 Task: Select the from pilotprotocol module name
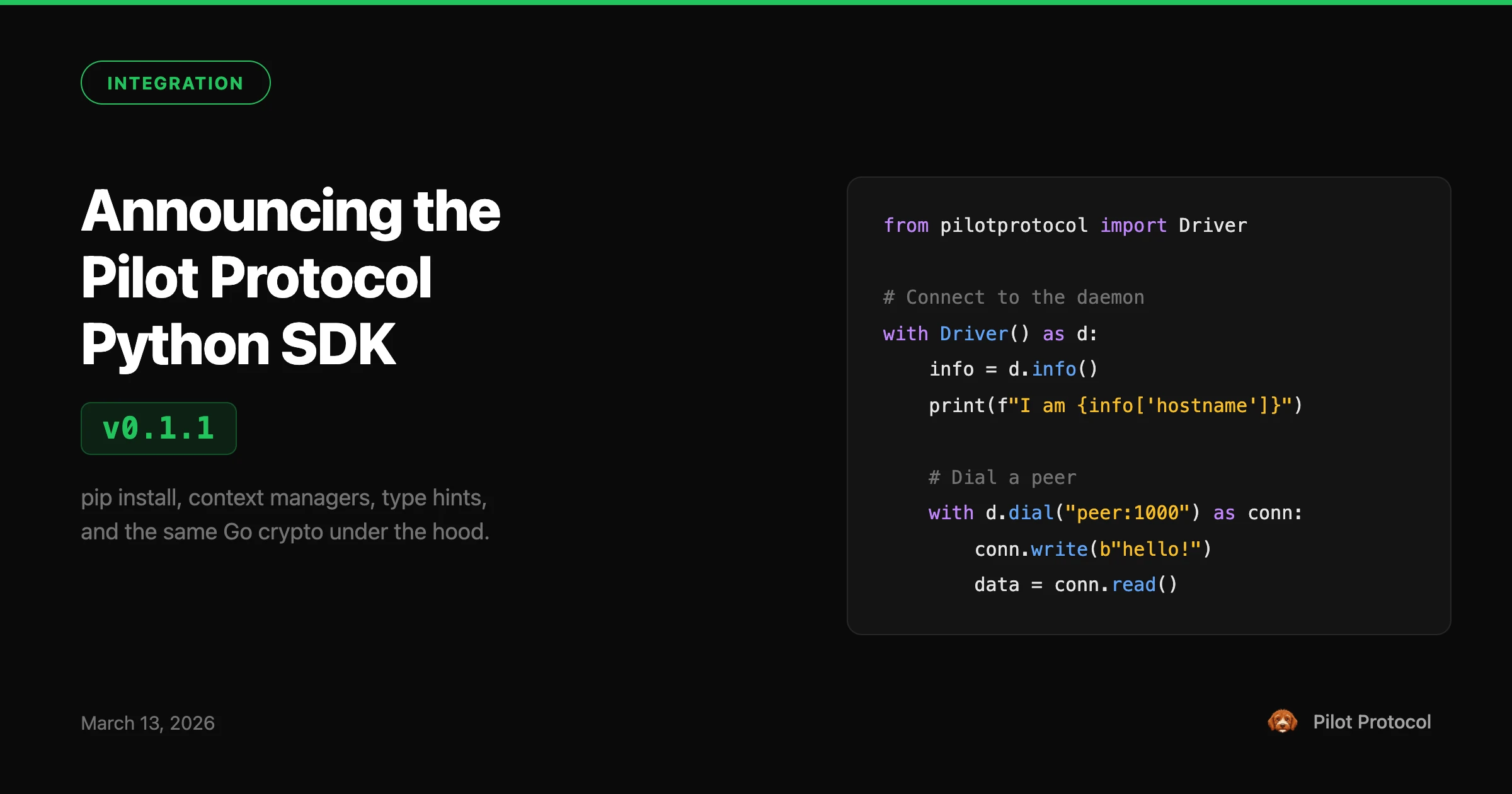pyautogui.click(x=1012, y=225)
